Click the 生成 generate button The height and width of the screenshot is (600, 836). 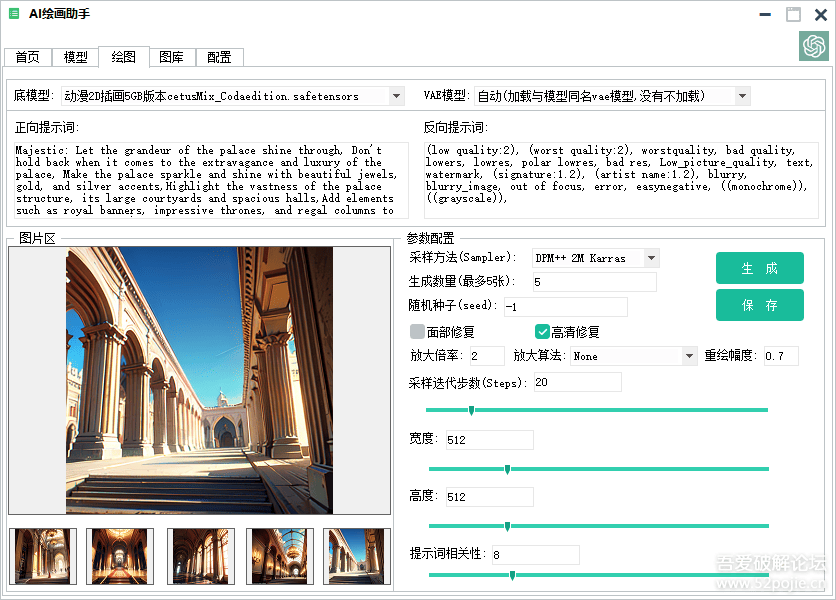tap(759, 268)
